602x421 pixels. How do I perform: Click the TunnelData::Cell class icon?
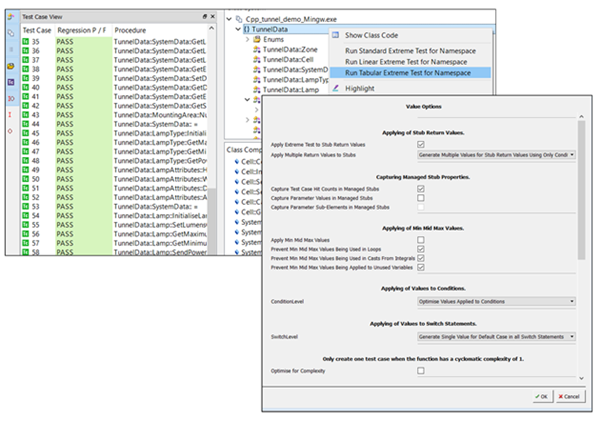click(x=257, y=59)
